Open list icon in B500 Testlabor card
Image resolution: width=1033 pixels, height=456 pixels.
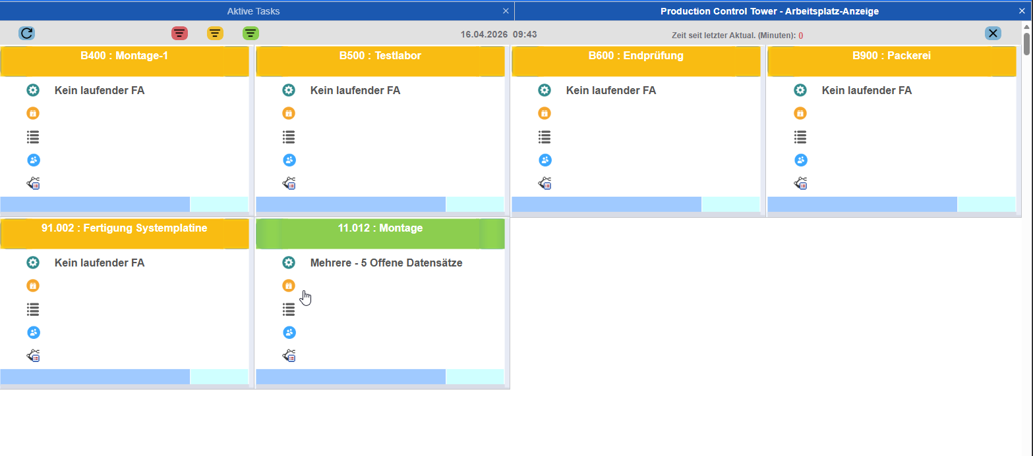(289, 137)
